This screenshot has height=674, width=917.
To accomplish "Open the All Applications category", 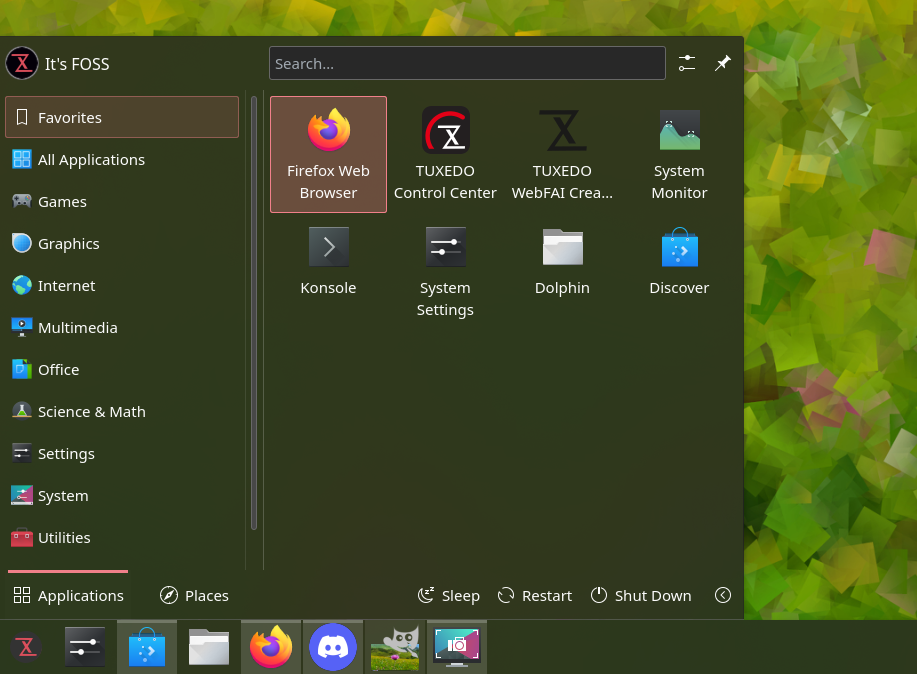I will tap(122, 159).
